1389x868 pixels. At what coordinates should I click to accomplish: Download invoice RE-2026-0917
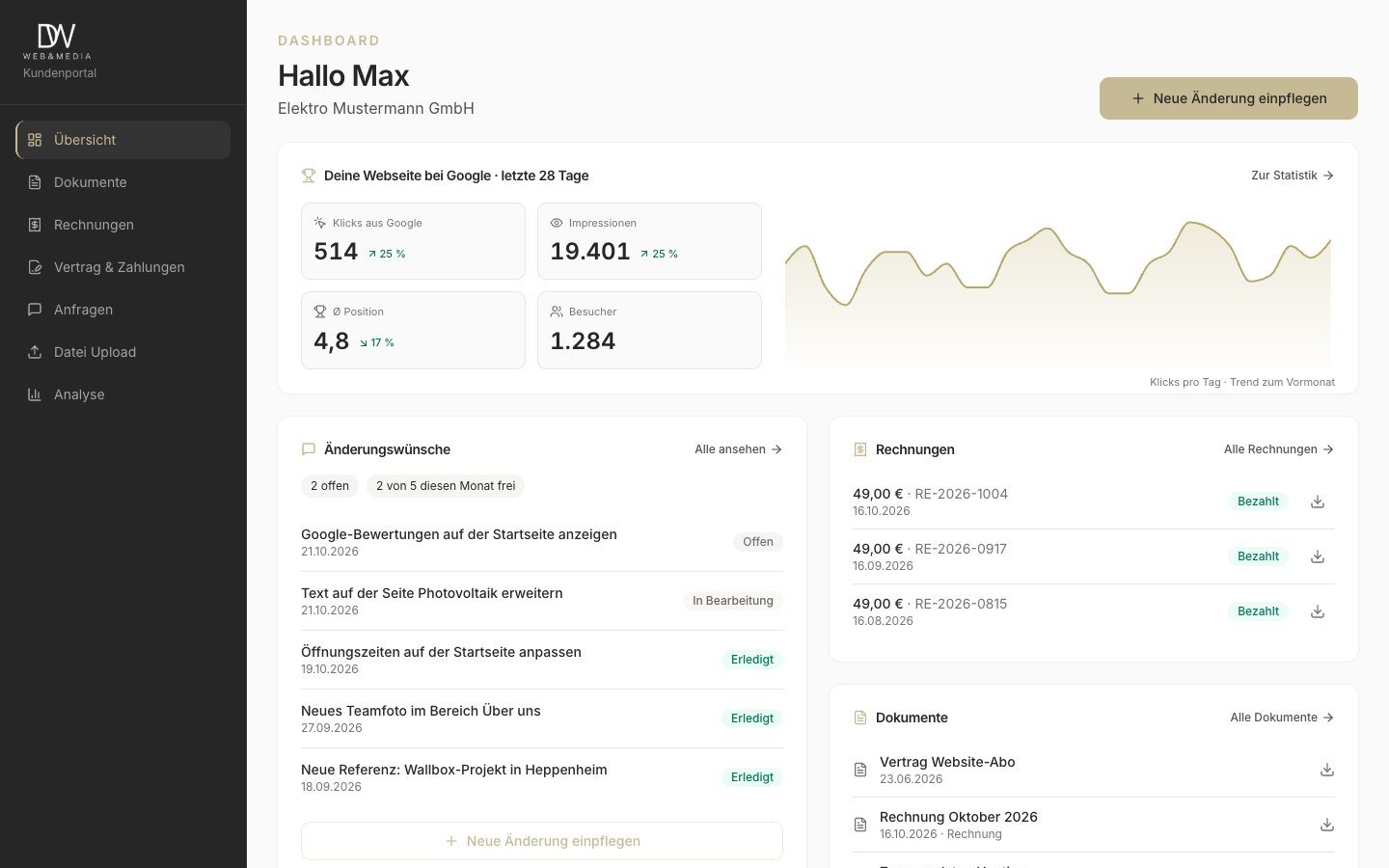click(1318, 556)
